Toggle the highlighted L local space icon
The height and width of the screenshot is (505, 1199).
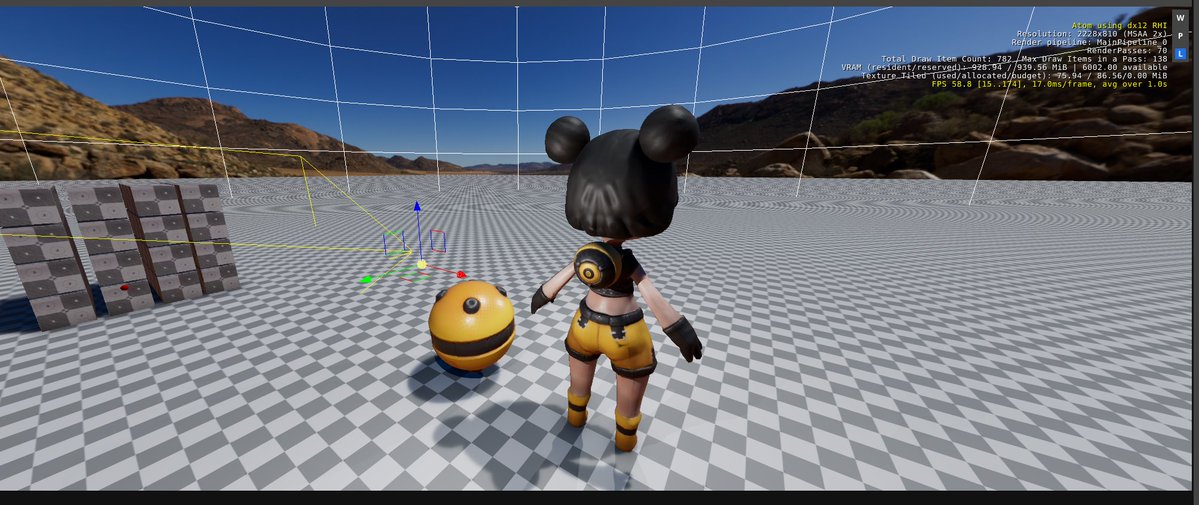1181,54
